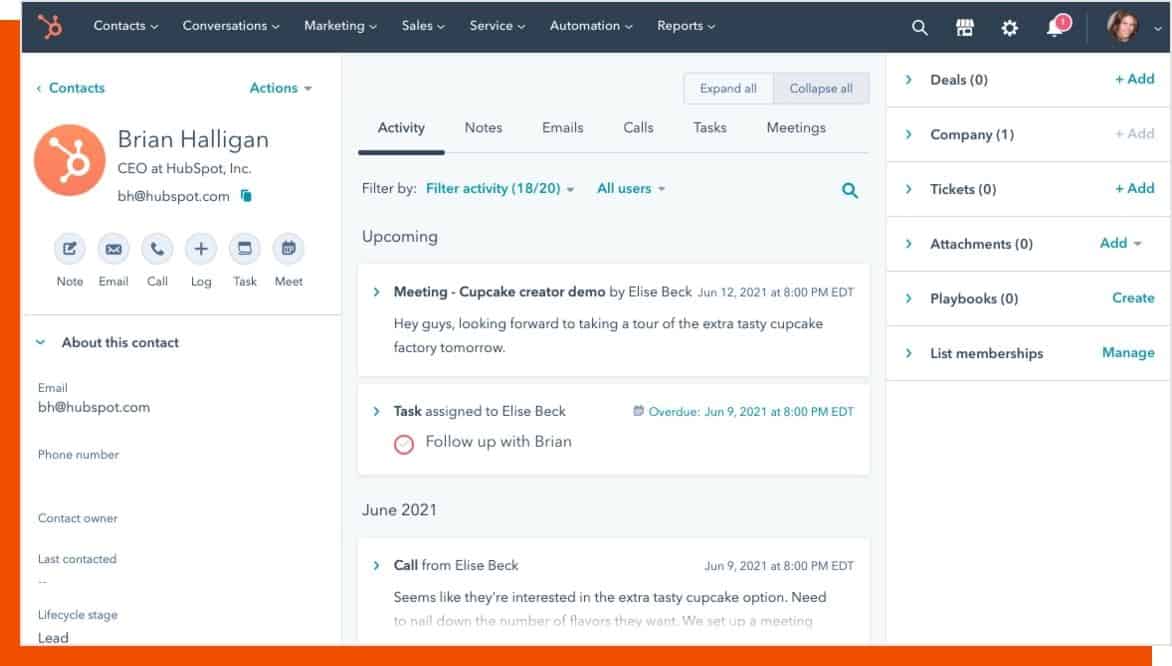Go back to Contacts list
1172x666 pixels.
70,88
